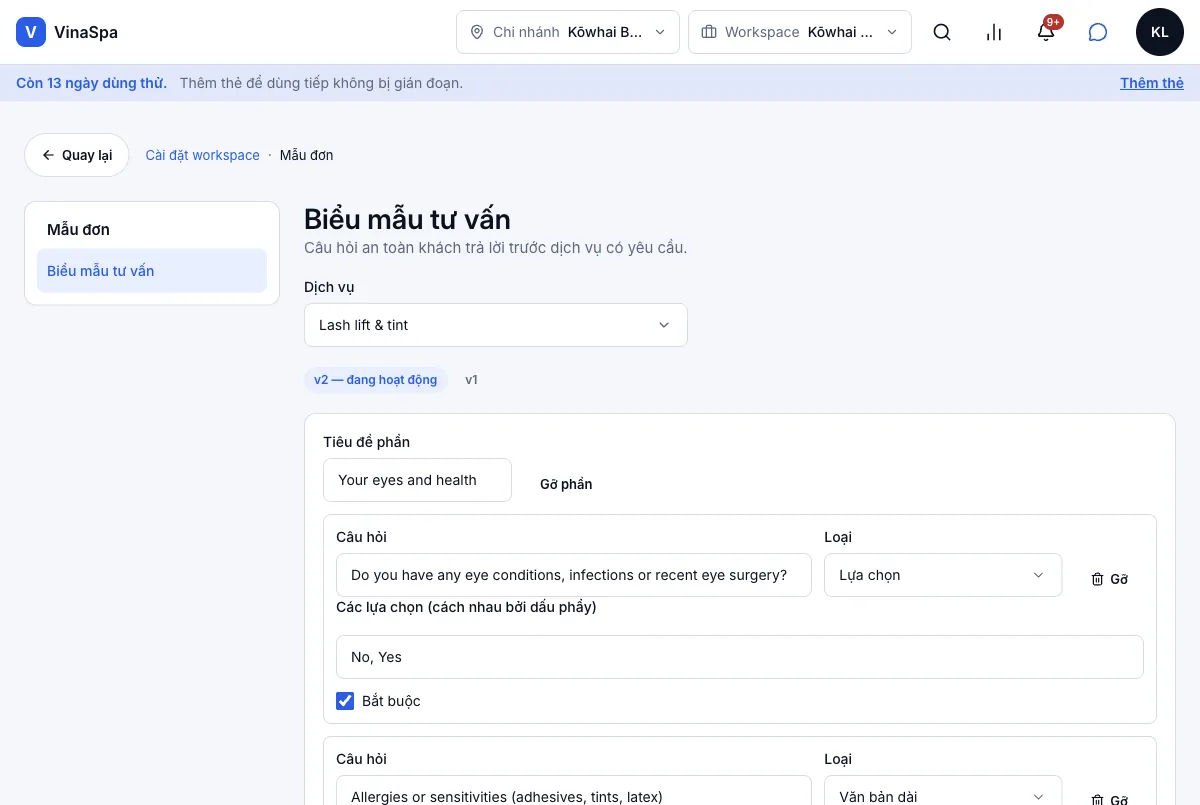Open the chat messages icon

pyautogui.click(x=1098, y=32)
